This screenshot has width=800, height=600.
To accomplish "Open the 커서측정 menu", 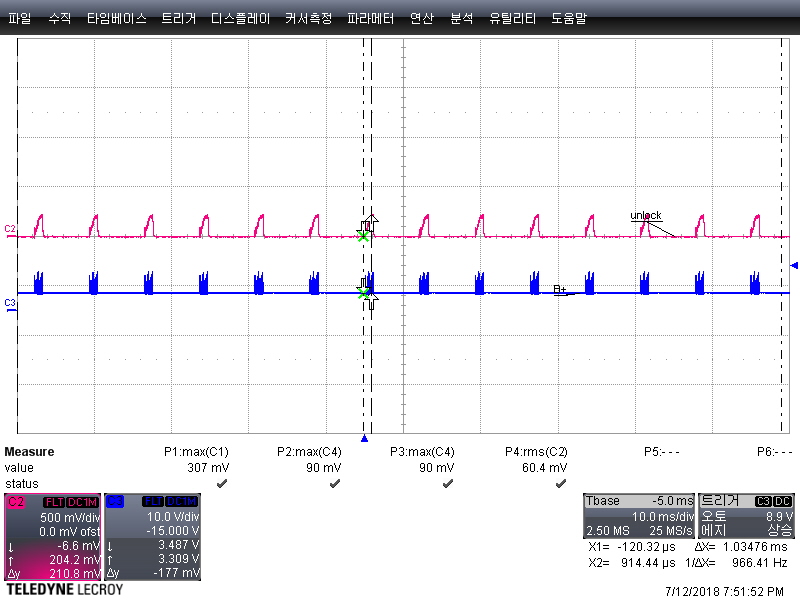I will coord(308,19).
